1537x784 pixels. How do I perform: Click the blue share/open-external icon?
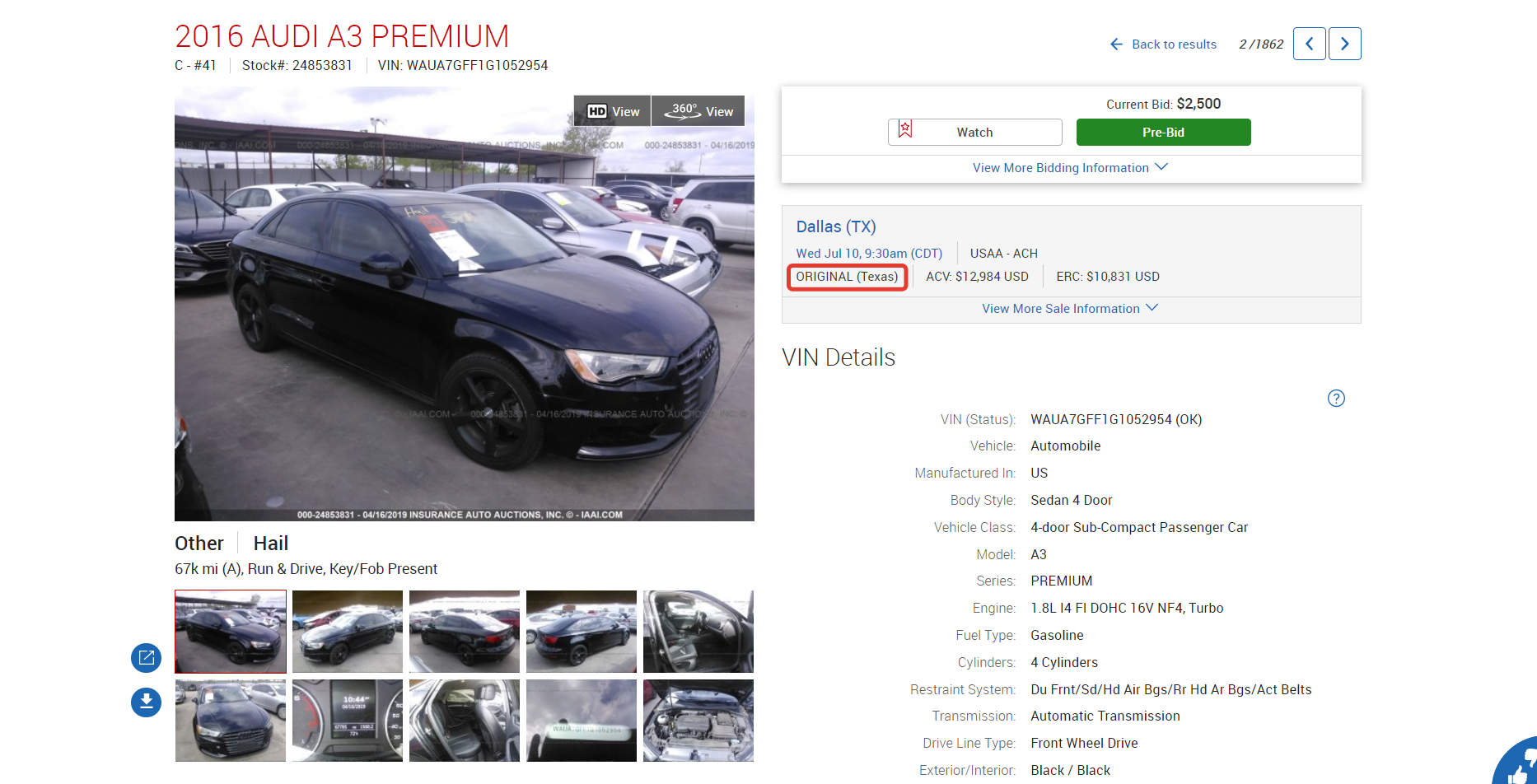pyautogui.click(x=146, y=658)
